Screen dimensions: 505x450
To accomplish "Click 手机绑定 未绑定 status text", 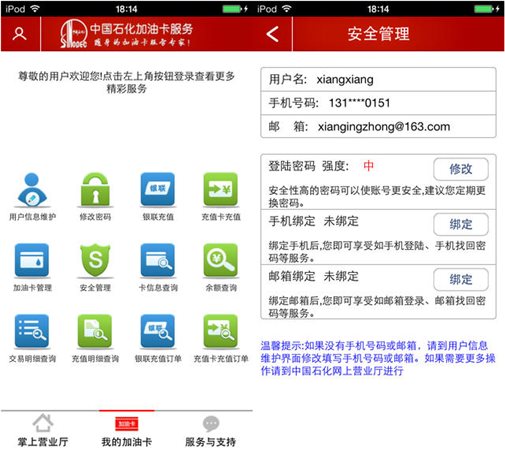I will [x=314, y=221].
